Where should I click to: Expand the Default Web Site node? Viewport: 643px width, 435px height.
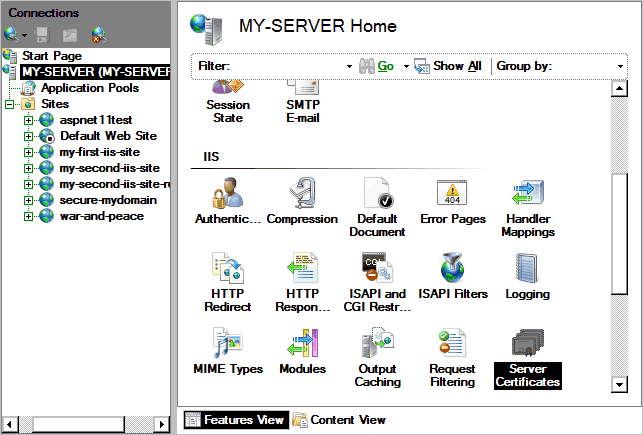pos(28,136)
